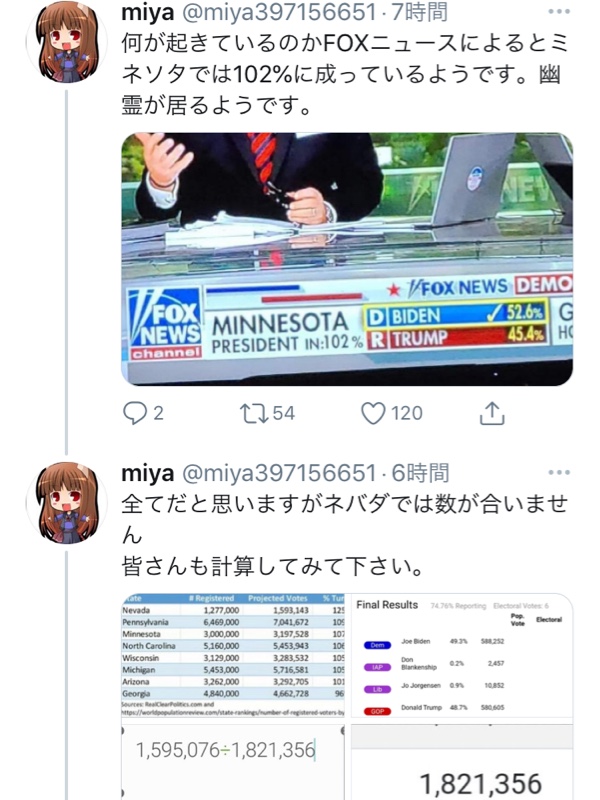The width and height of the screenshot is (600, 800).
Task: Click the first tweet text about ミネソタ 102%
Action: click(345, 74)
